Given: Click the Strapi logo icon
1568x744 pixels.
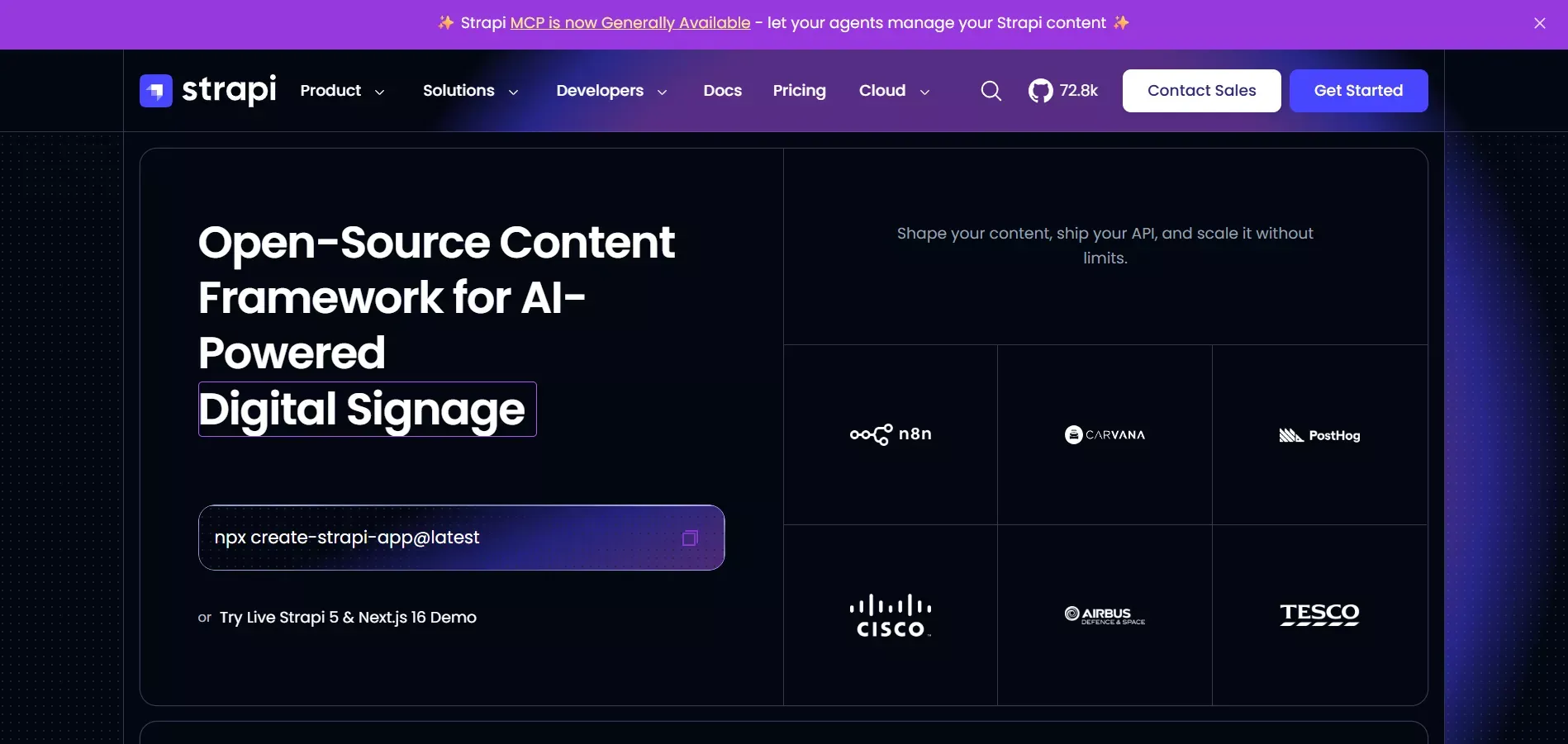Looking at the screenshot, I should coord(156,91).
